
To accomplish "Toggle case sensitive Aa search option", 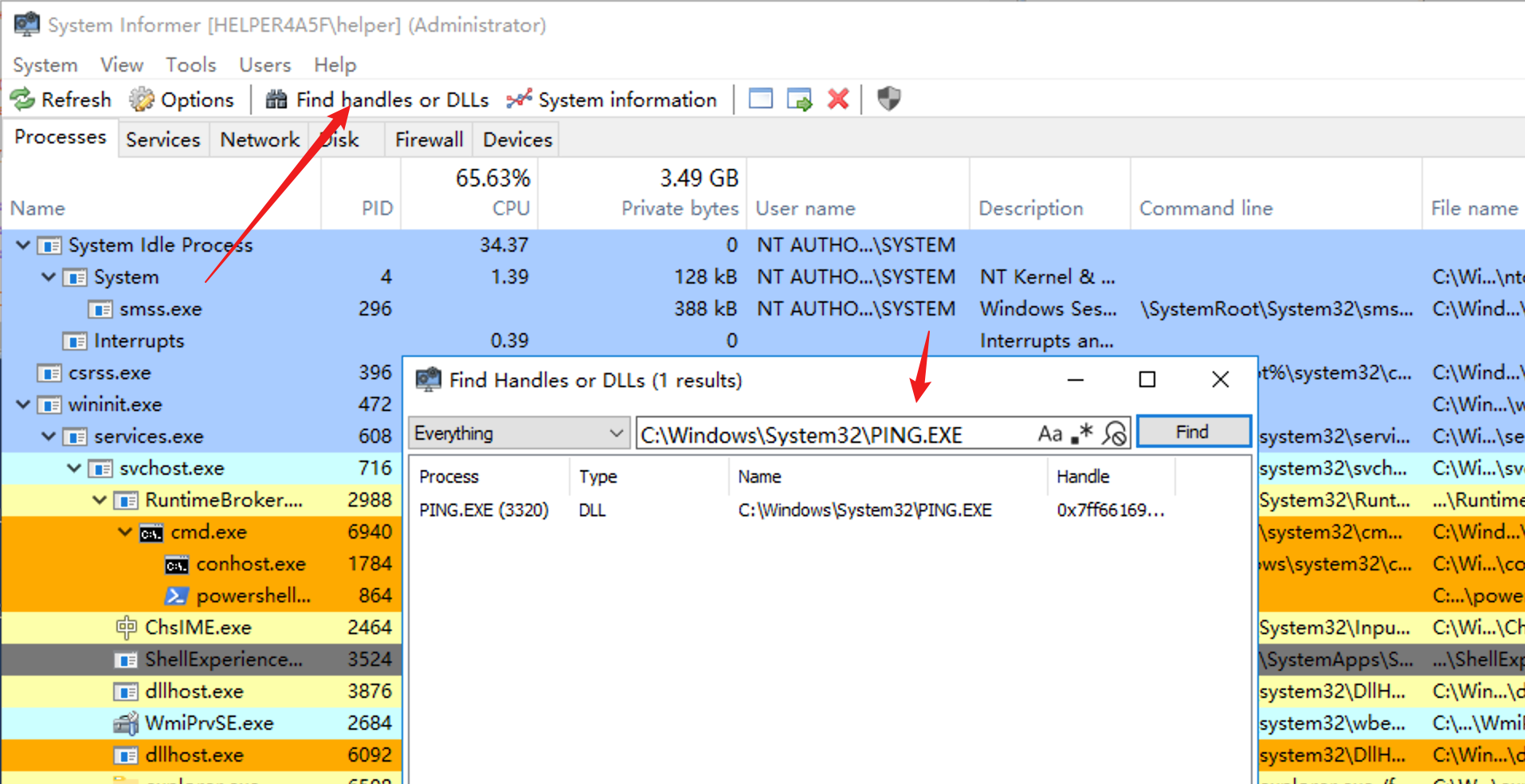I will [x=1049, y=433].
